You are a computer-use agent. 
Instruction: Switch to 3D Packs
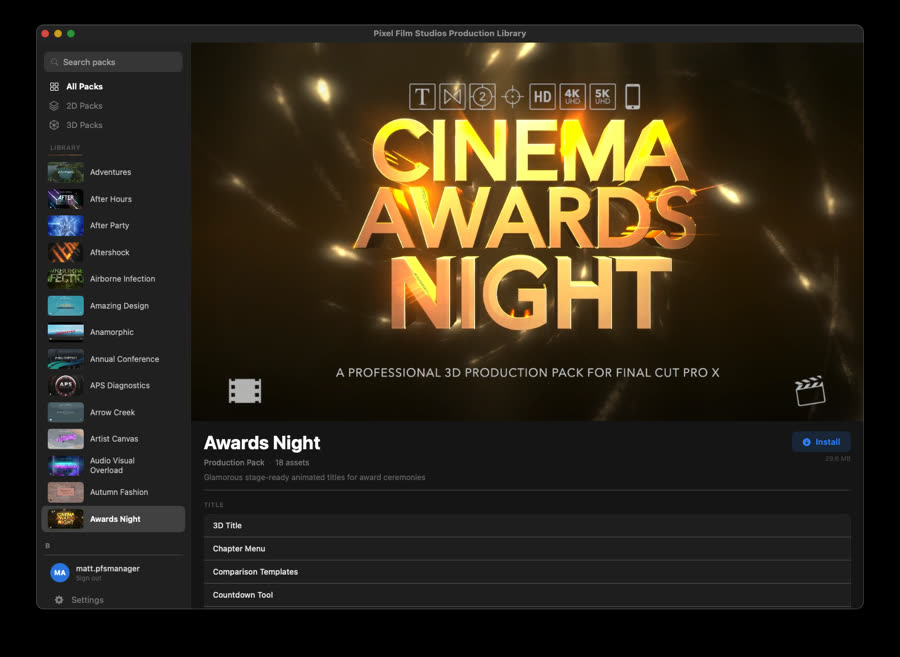[x=84, y=125]
